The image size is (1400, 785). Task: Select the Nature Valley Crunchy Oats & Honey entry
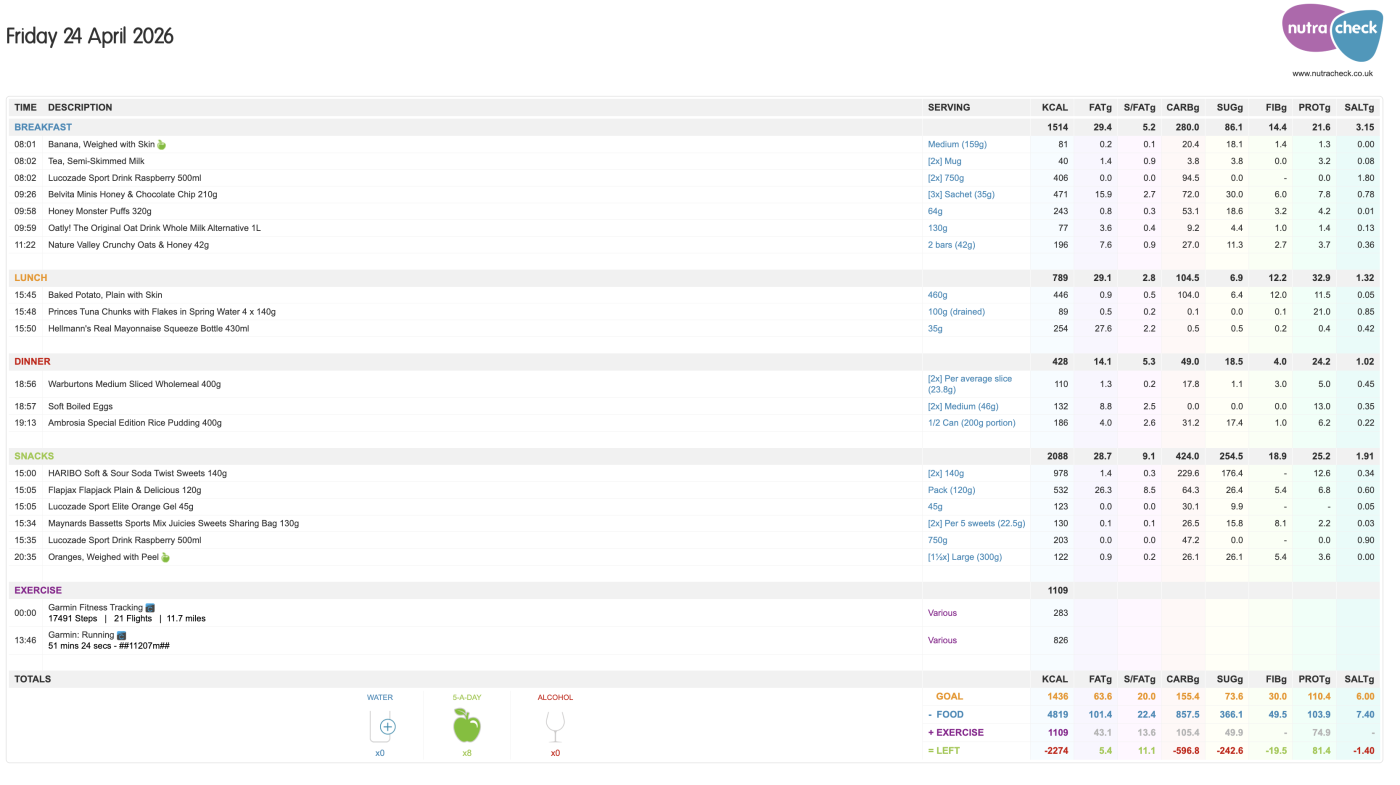point(128,245)
